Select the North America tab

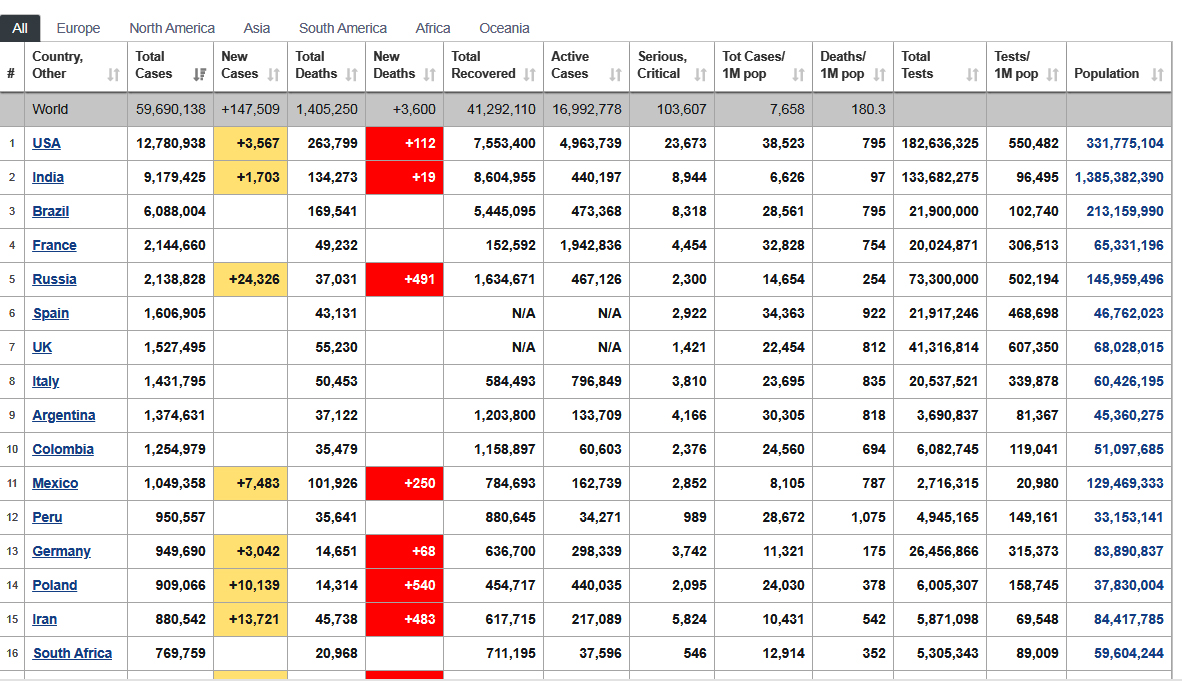[x=172, y=28]
